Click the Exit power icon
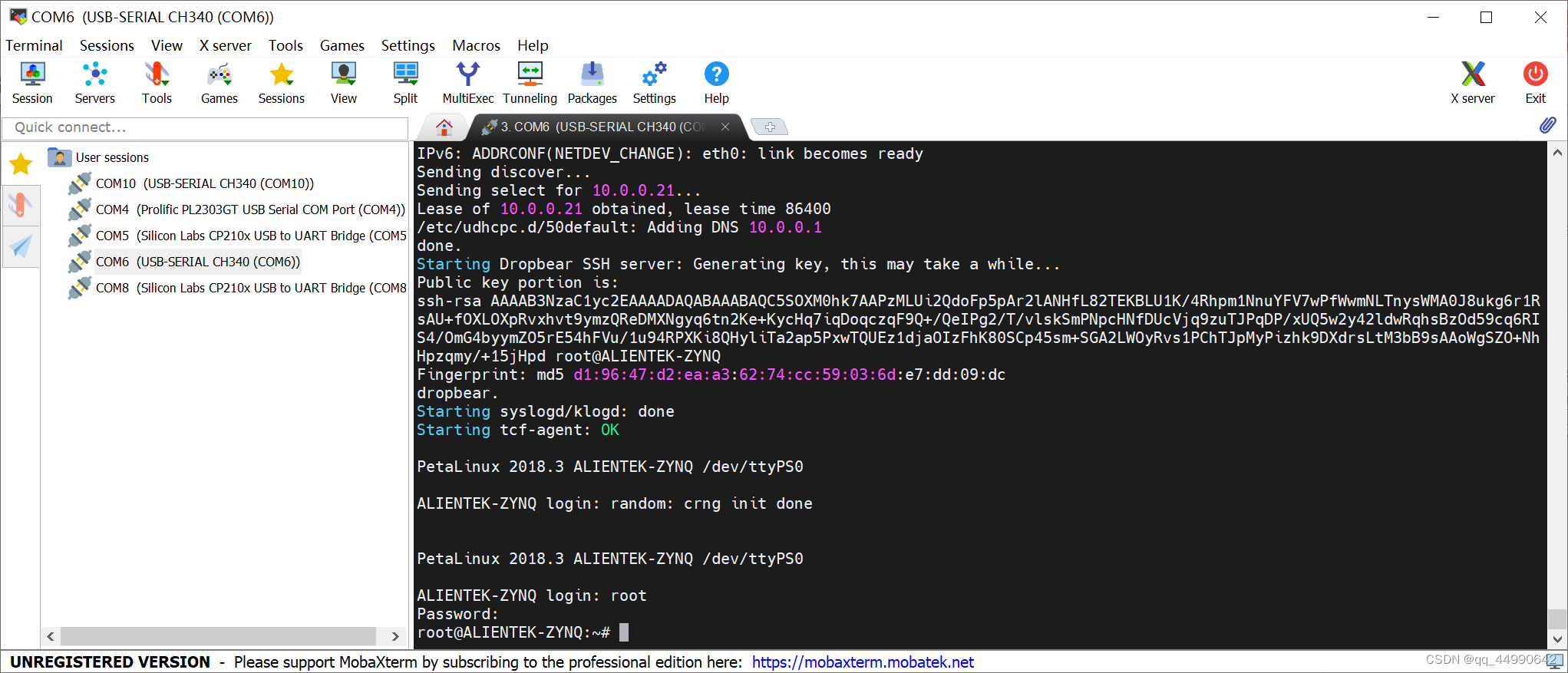 (1536, 83)
